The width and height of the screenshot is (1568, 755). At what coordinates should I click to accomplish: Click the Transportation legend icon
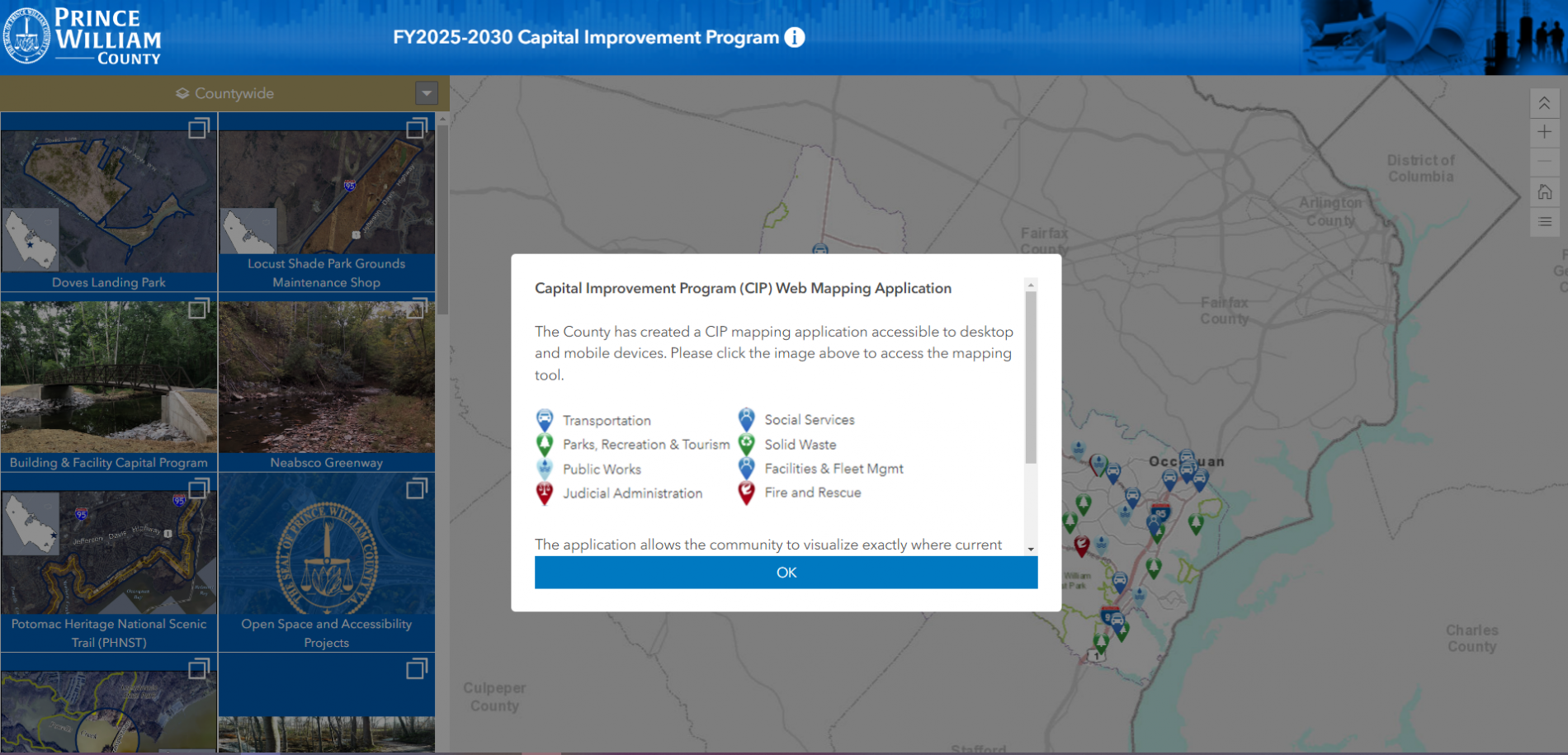(x=545, y=420)
